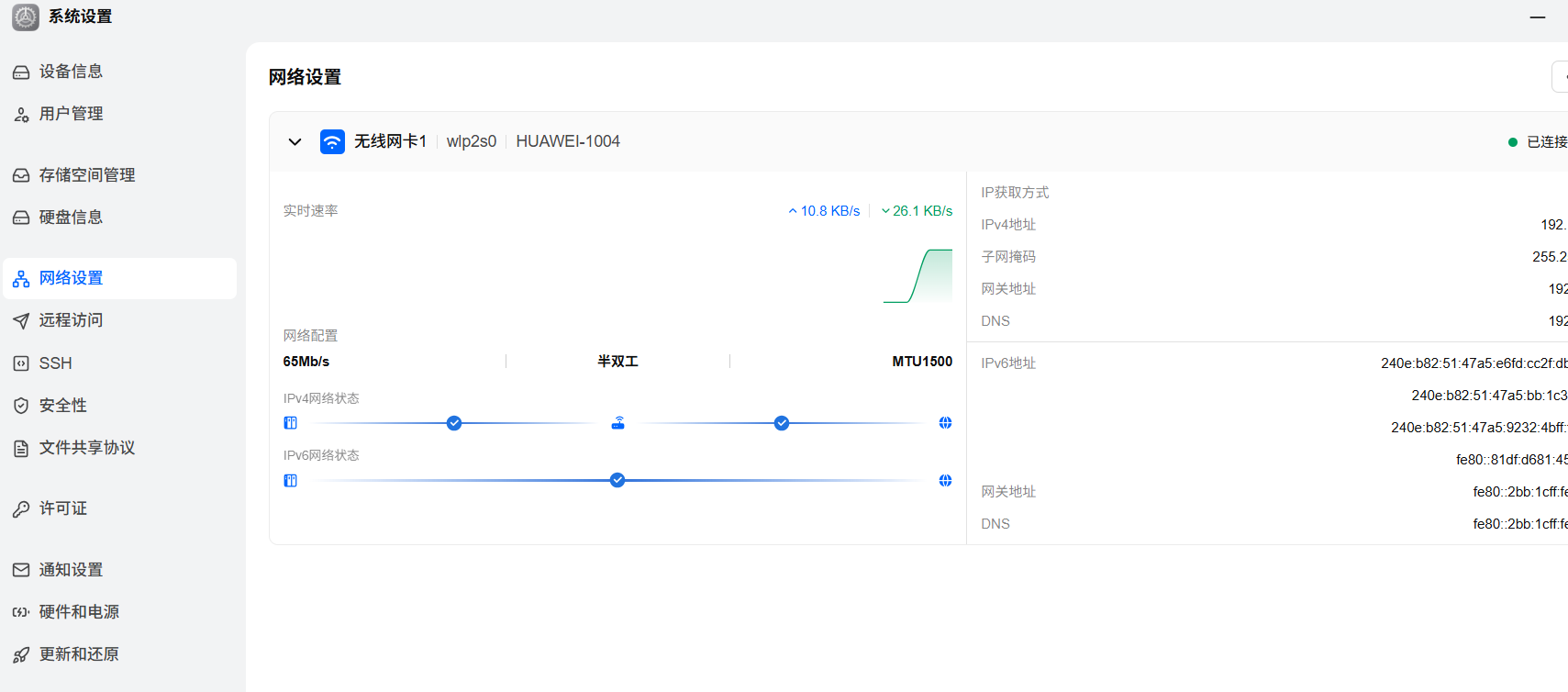Click the IPv6地址 label
1568x692 pixels.
[1008, 363]
